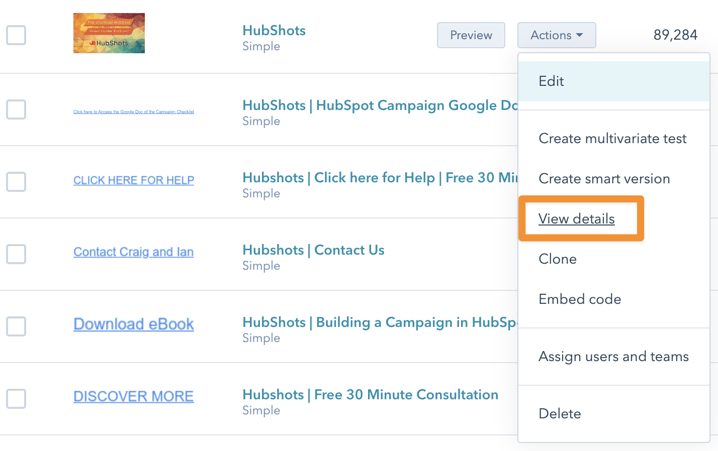Check the box next to Click here for Help
This screenshot has width=718, height=451.
point(16,181)
